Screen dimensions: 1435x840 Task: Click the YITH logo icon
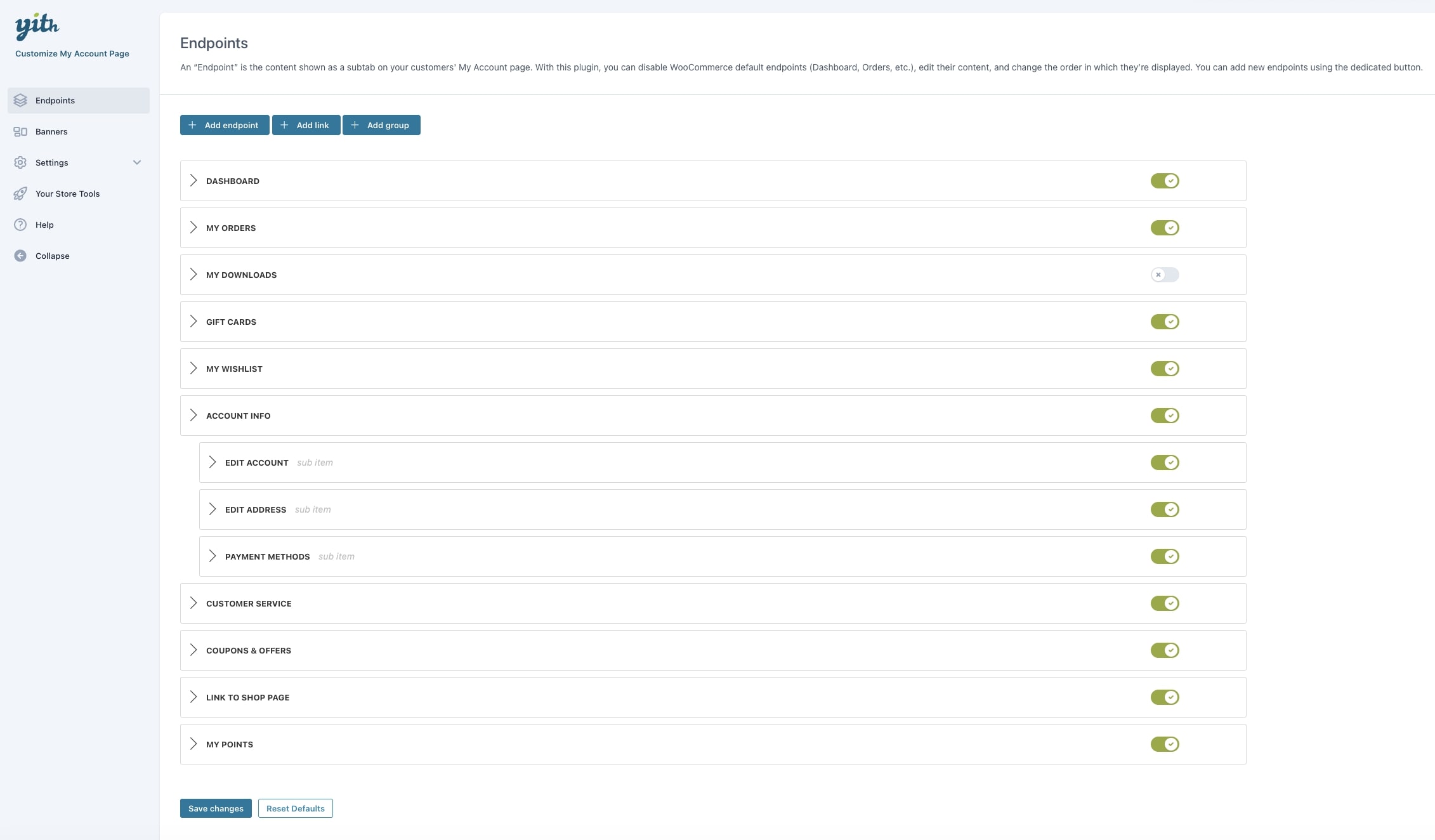click(x=37, y=26)
